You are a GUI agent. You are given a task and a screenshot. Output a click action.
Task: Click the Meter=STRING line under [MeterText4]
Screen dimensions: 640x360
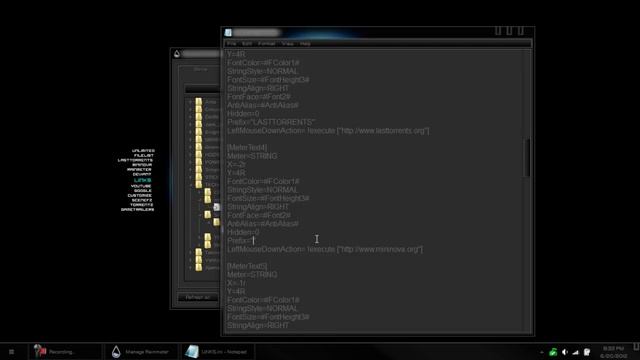click(x=252, y=156)
